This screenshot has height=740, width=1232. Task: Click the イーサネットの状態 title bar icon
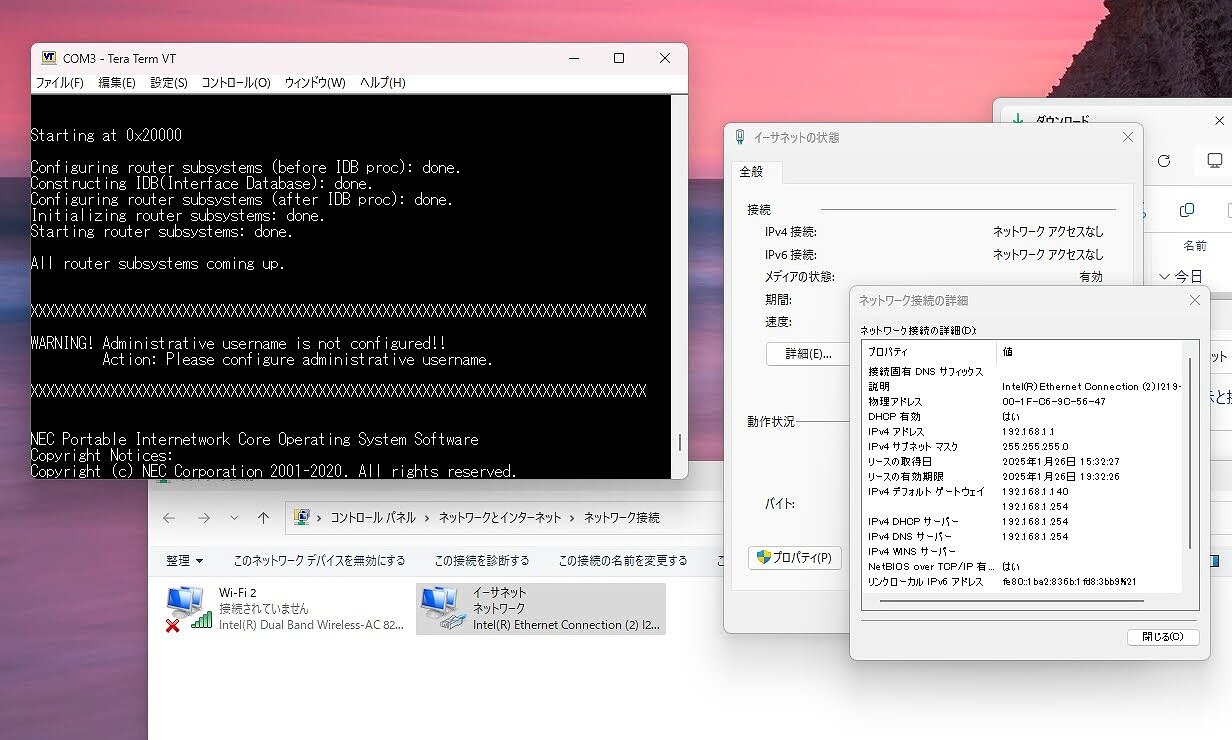[739, 137]
